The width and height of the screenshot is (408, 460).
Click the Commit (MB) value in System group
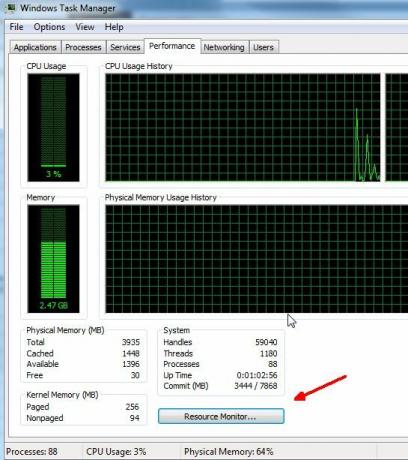pos(256,386)
